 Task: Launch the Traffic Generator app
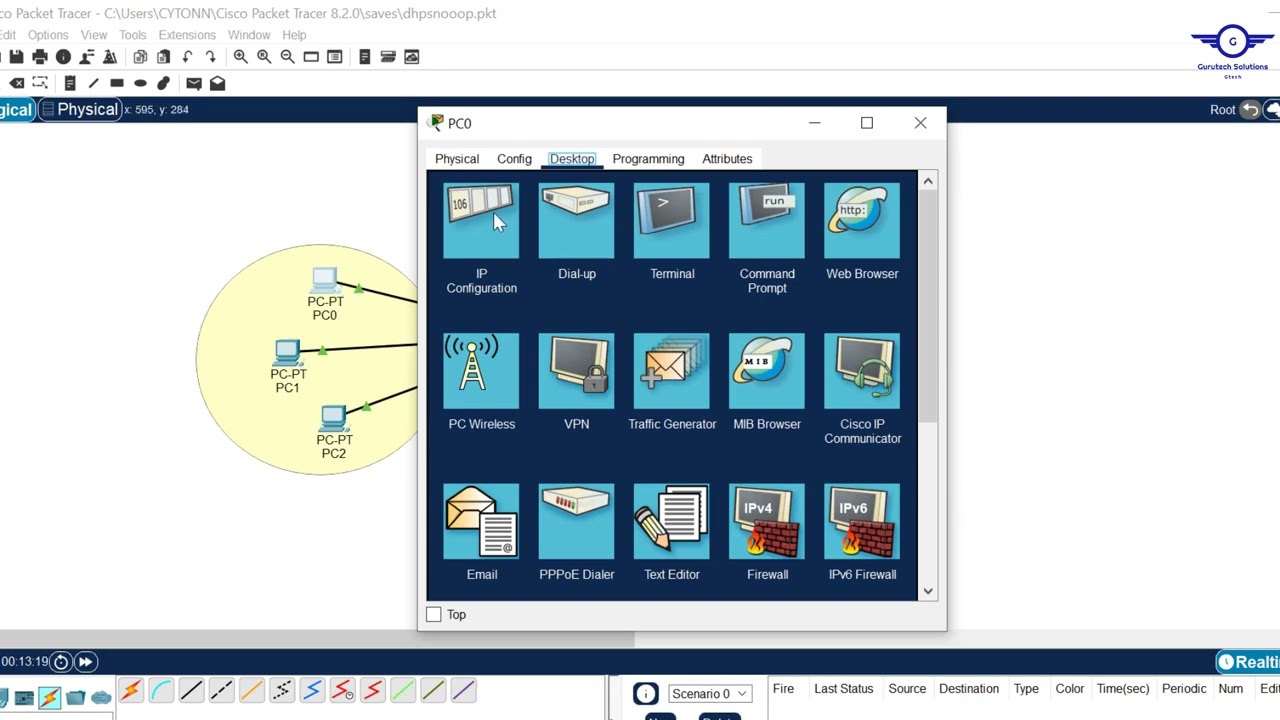click(x=672, y=371)
